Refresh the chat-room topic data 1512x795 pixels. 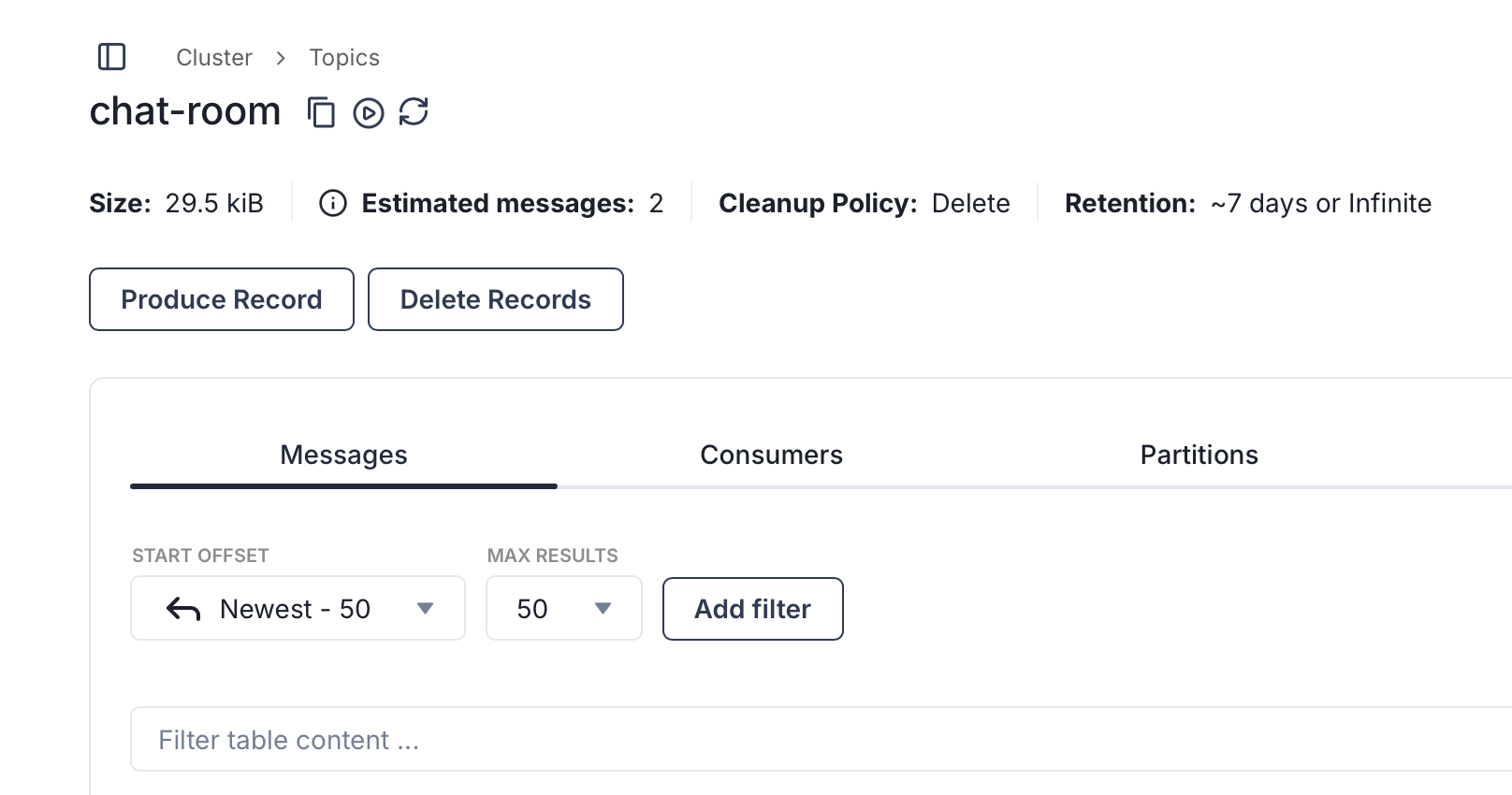[414, 112]
